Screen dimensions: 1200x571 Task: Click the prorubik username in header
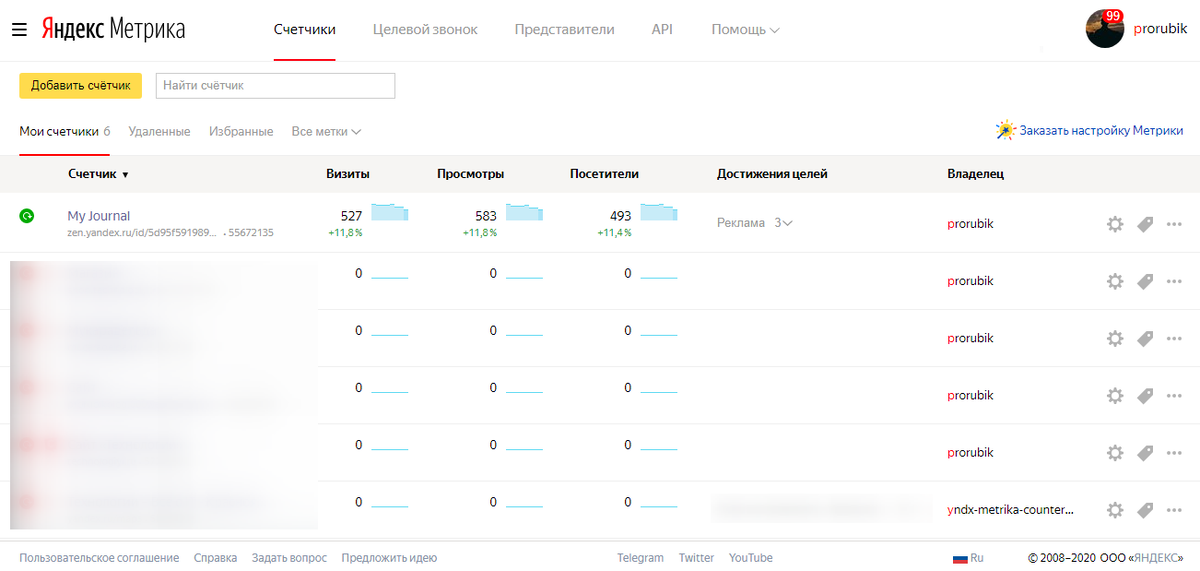coord(1161,30)
